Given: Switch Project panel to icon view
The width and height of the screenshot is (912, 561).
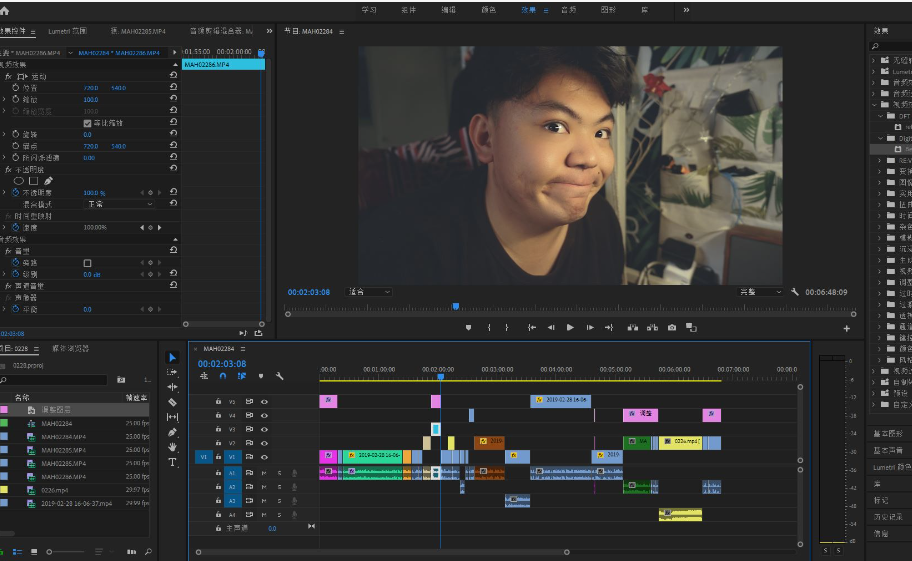Looking at the screenshot, I should tap(34, 552).
